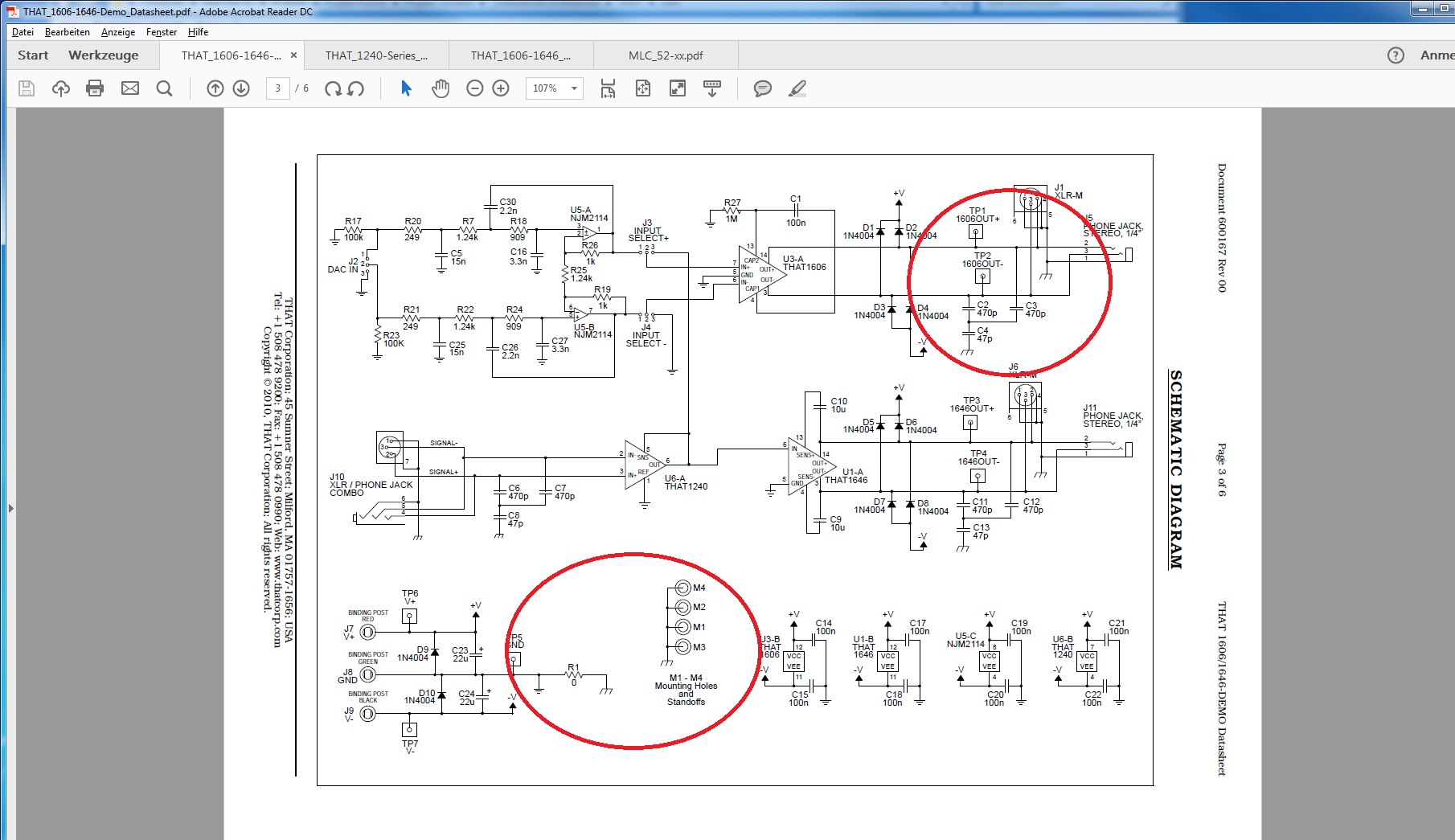The width and height of the screenshot is (1455, 840).
Task: Print the document via printer icon
Action: [x=95, y=88]
